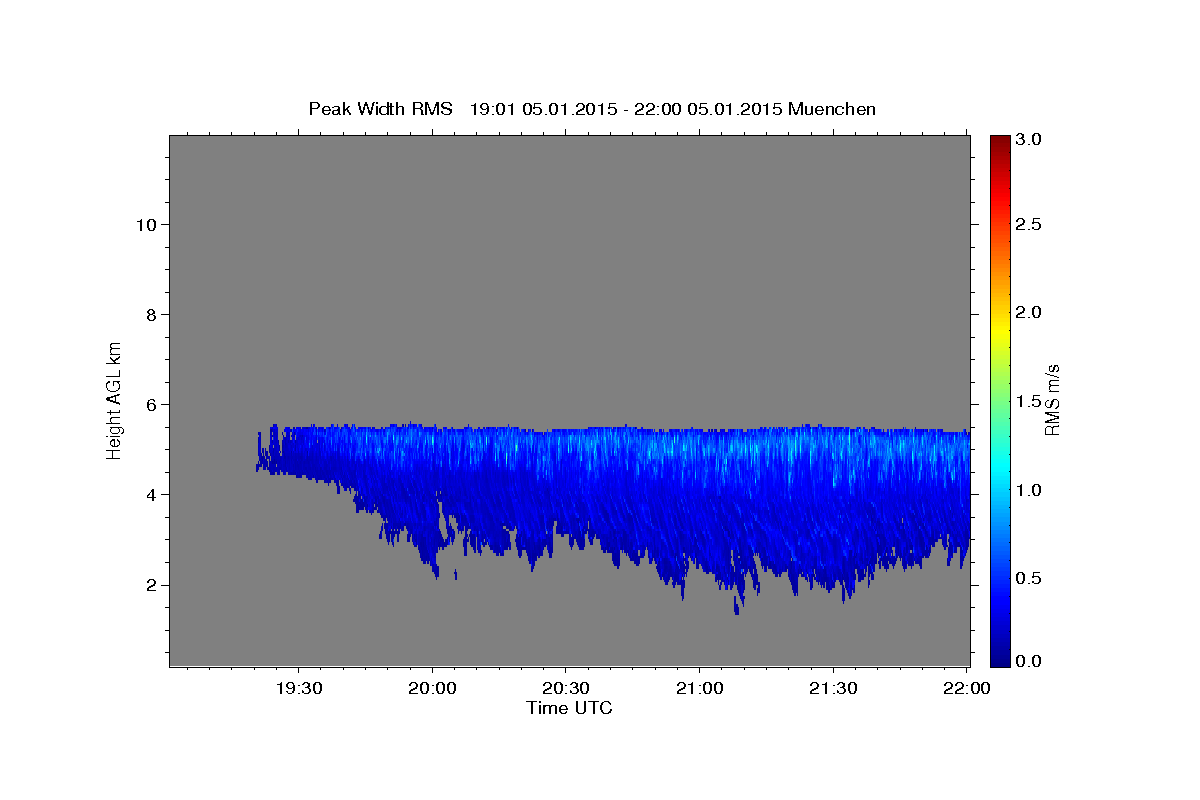1200x800 pixels.
Task: Click the 20:00 time tick label
Action: (x=433, y=689)
